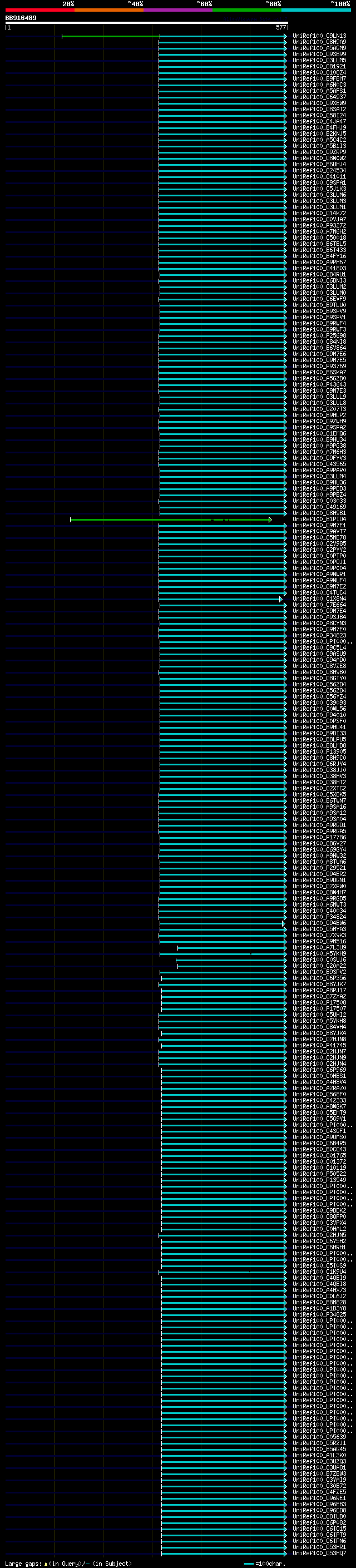Select label UniRef100_A6N0C3
Screen dimensions: 356x1568
coord(319,85)
